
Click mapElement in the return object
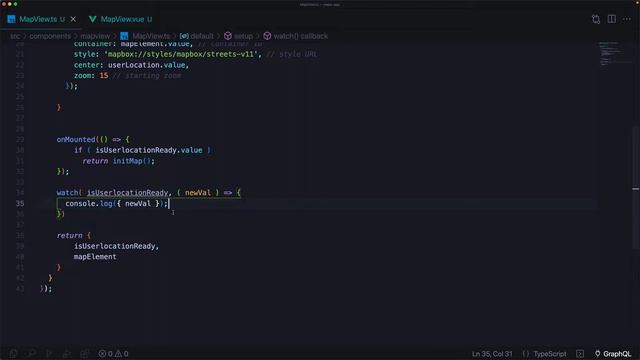tap(95, 257)
